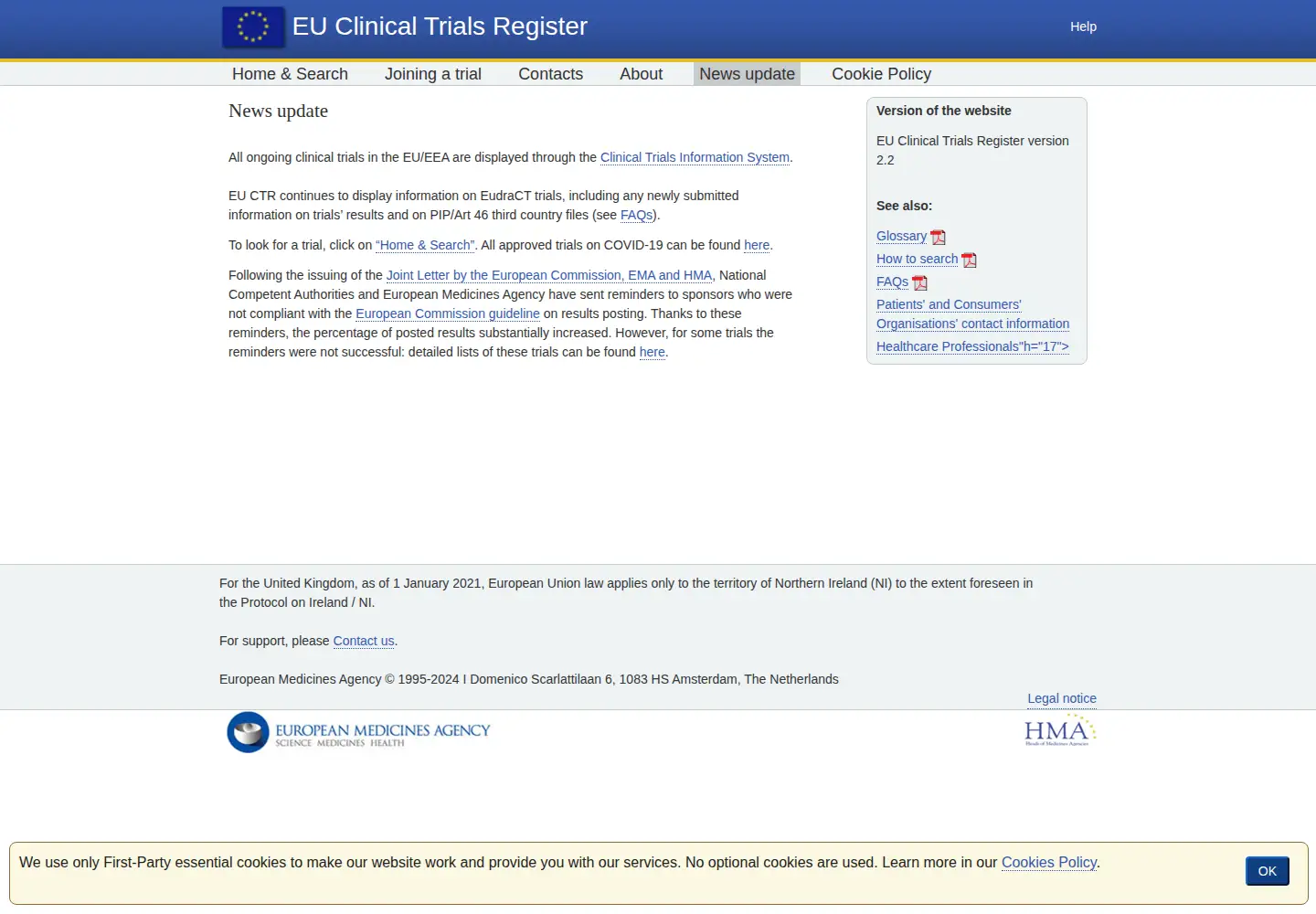The height and width of the screenshot is (914, 1316).
Task: Open 'here' link for detailed trial lists
Action: (x=653, y=352)
